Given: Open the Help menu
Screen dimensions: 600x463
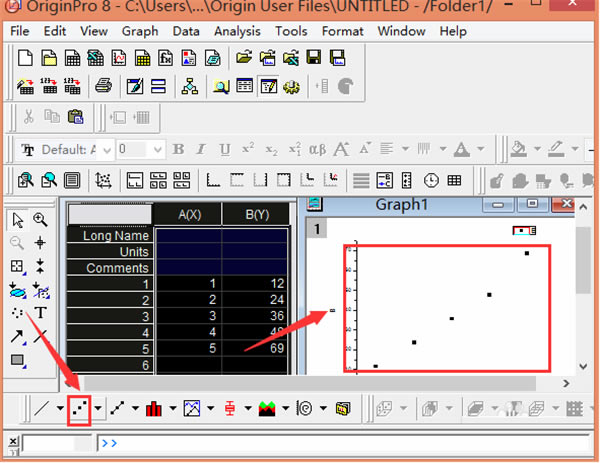Looking at the screenshot, I should 453,31.
